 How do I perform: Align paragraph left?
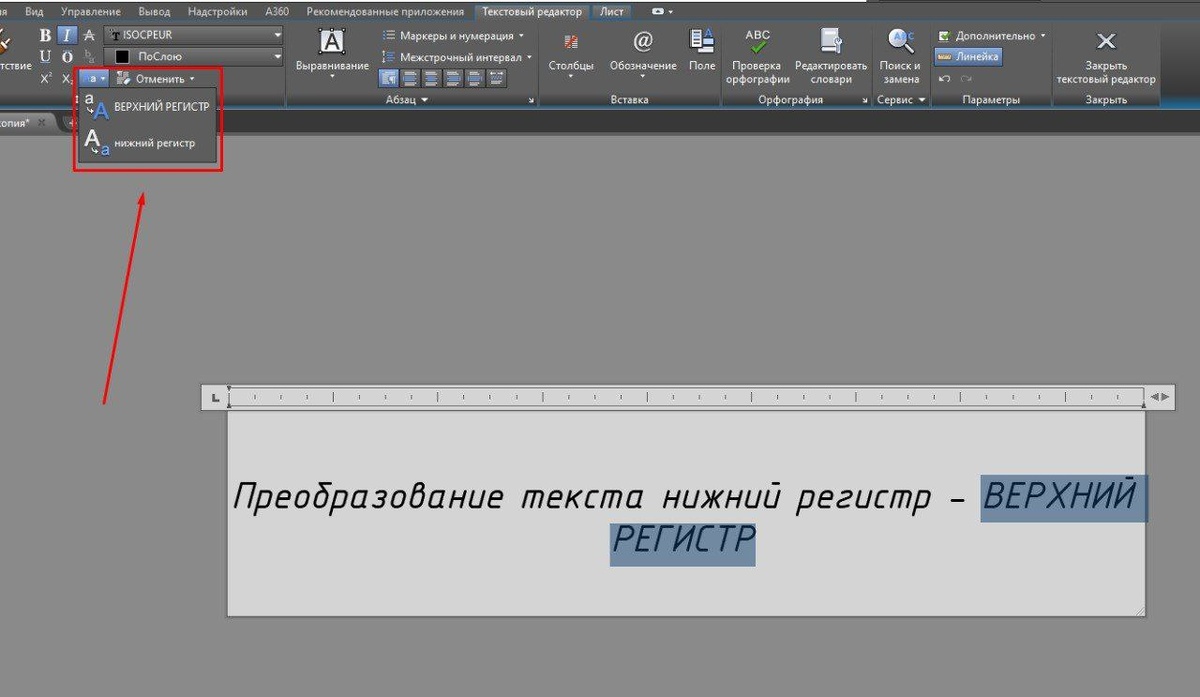coord(410,78)
